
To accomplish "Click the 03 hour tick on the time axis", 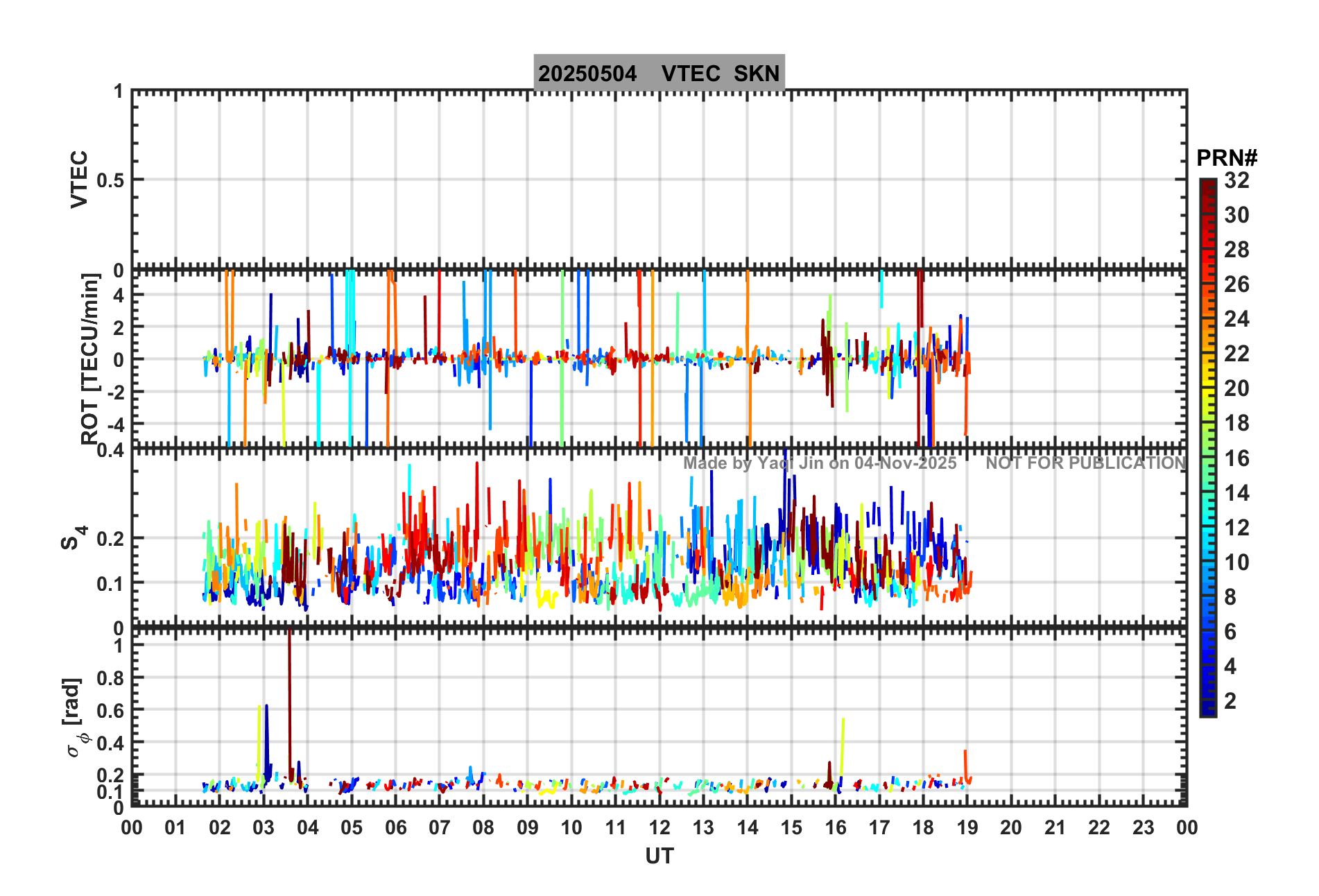I will (264, 827).
